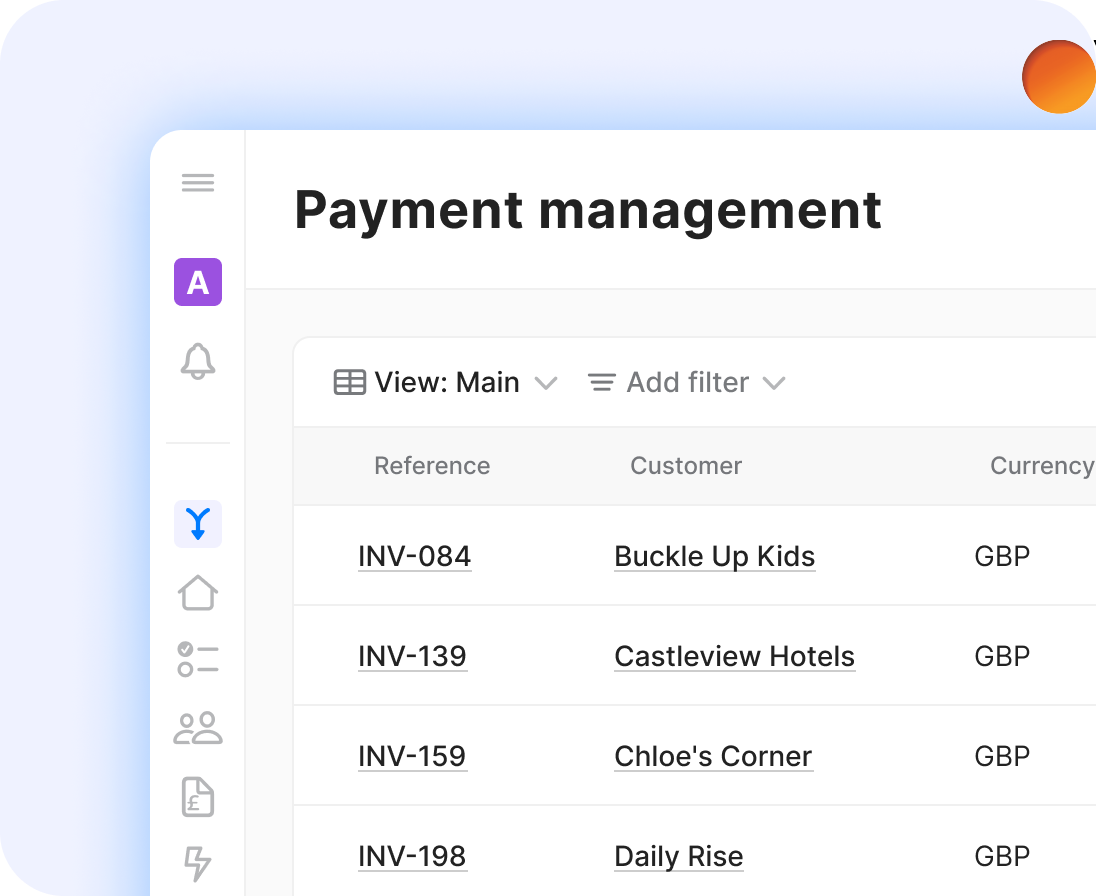Open invoice INV-198 link
Image resolution: width=1096 pixels, height=896 pixels.
click(412, 856)
